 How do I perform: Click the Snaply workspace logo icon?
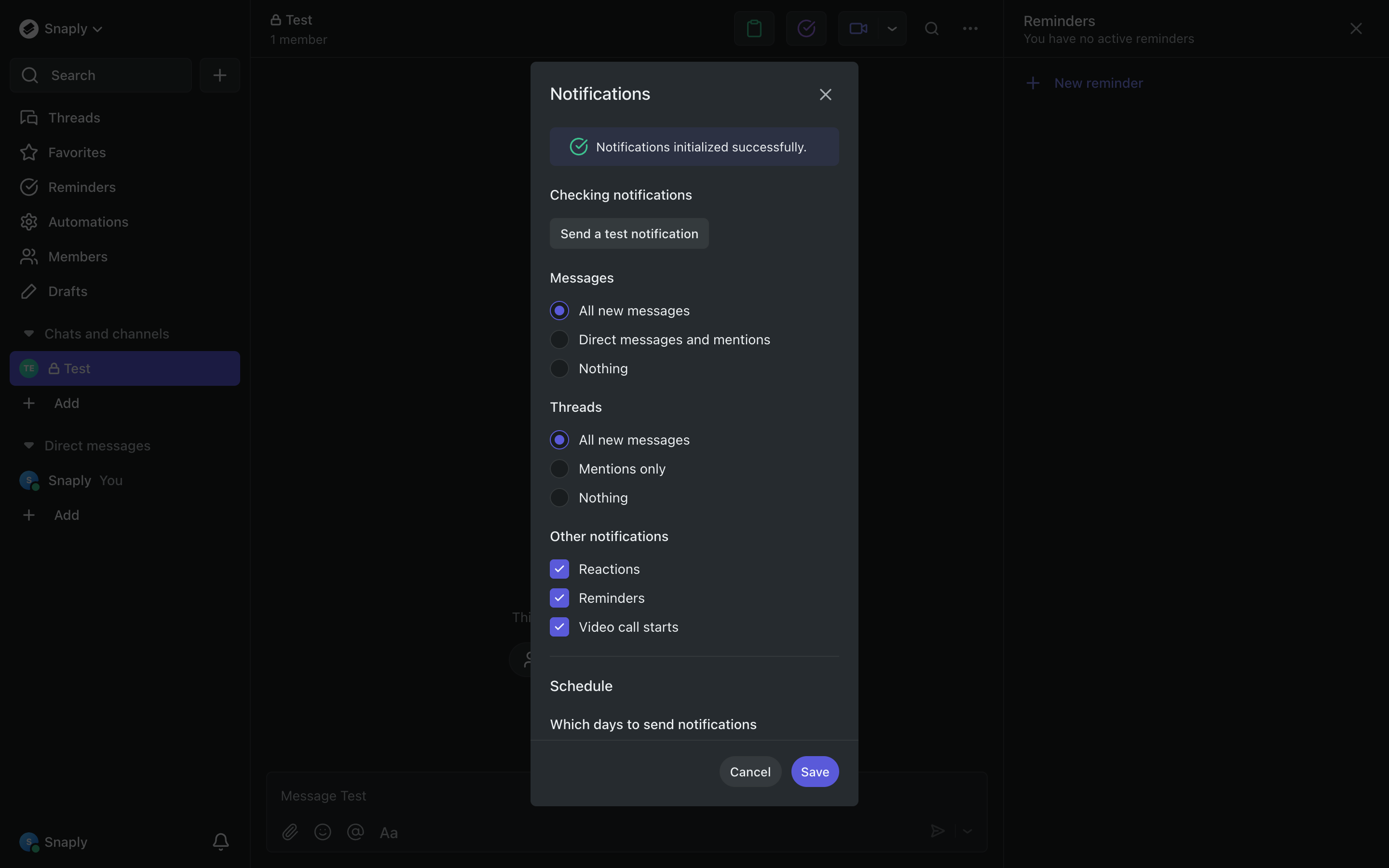pyautogui.click(x=29, y=29)
